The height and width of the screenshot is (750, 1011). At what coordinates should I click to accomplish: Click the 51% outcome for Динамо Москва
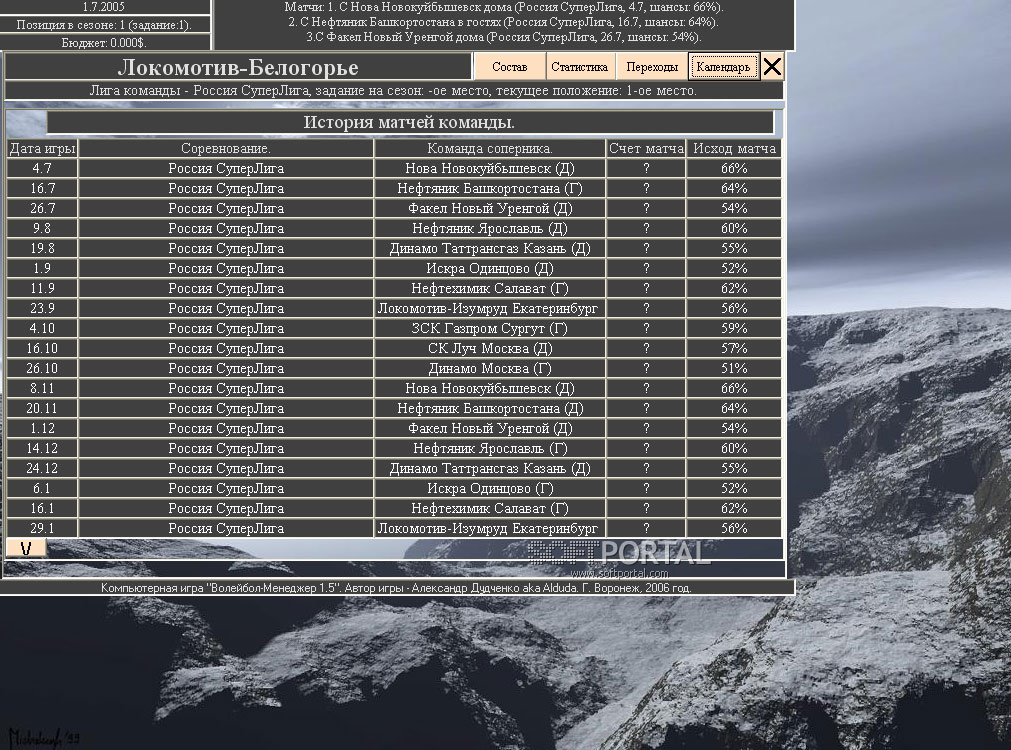[734, 368]
